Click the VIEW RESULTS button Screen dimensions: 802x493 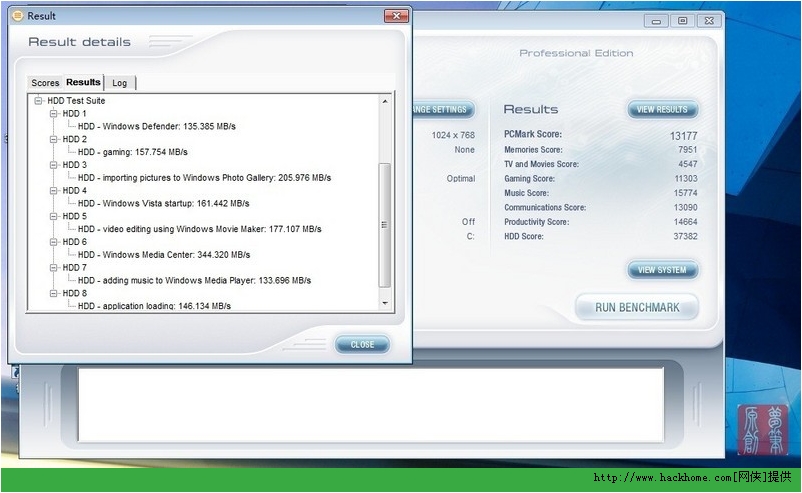pos(662,109)
